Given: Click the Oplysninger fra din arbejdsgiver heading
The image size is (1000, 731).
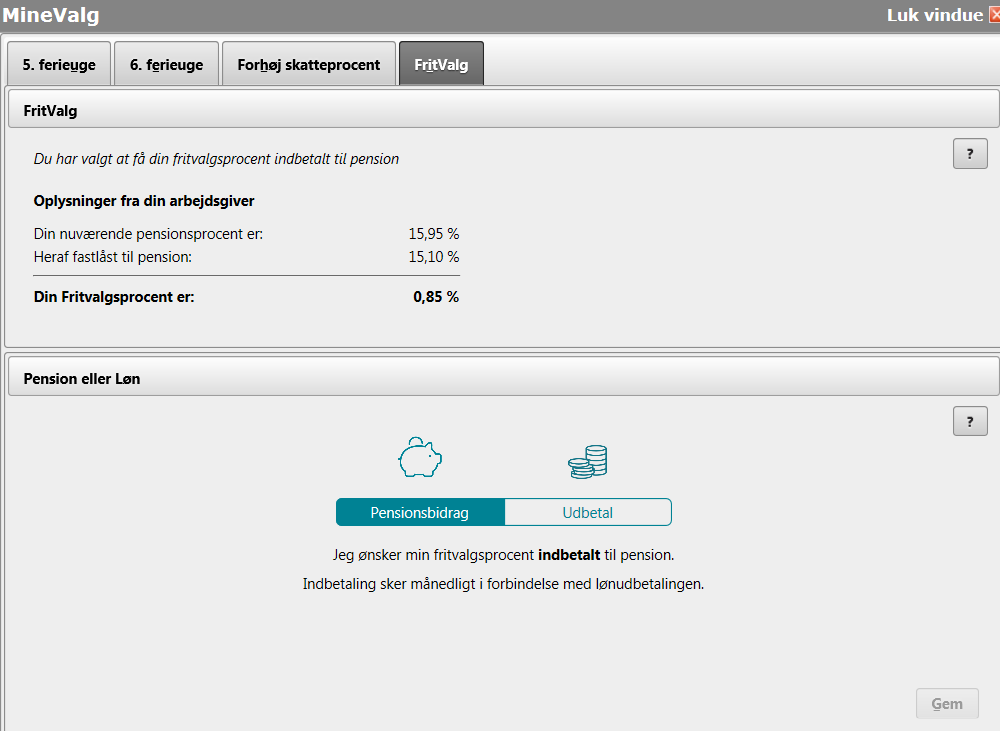Looking at the screenshot, I should tap(144, 201).
